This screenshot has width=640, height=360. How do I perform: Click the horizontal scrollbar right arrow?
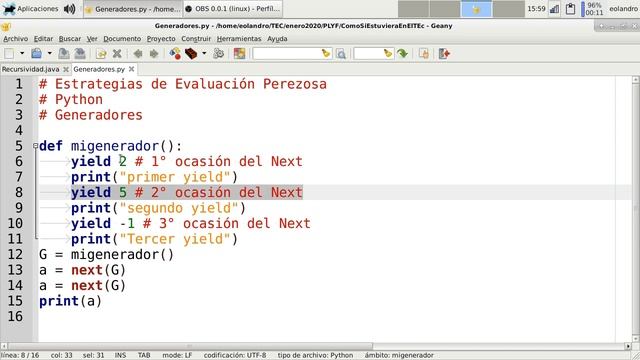628,346
